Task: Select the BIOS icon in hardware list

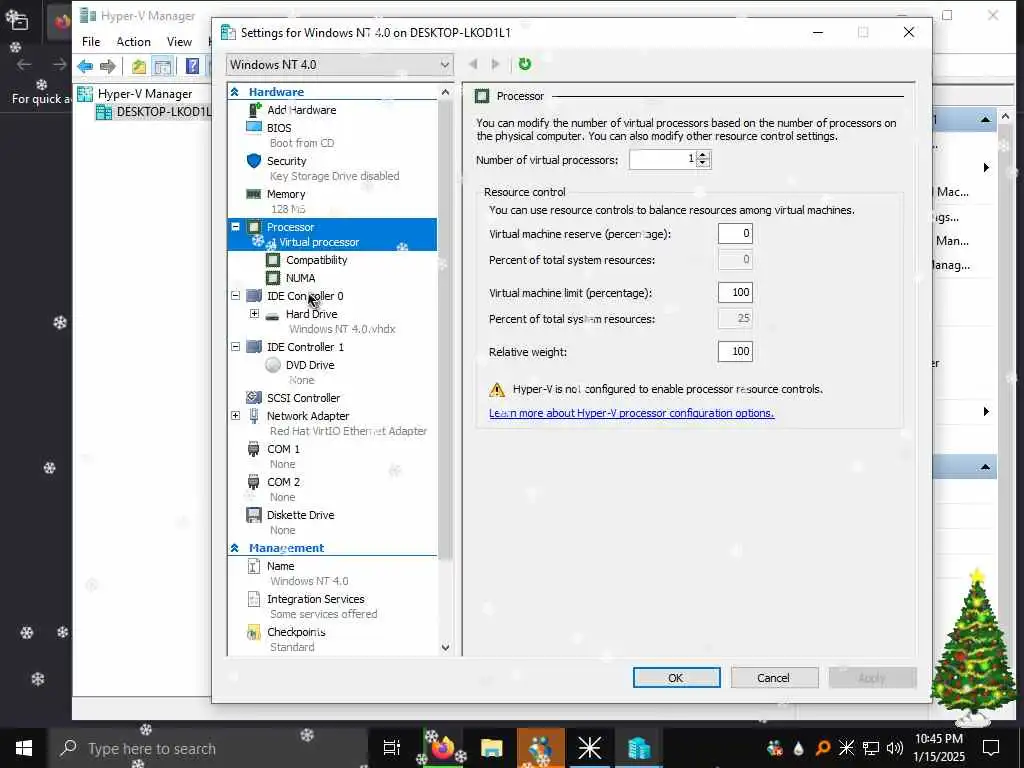Action: [x=254, y=127]
